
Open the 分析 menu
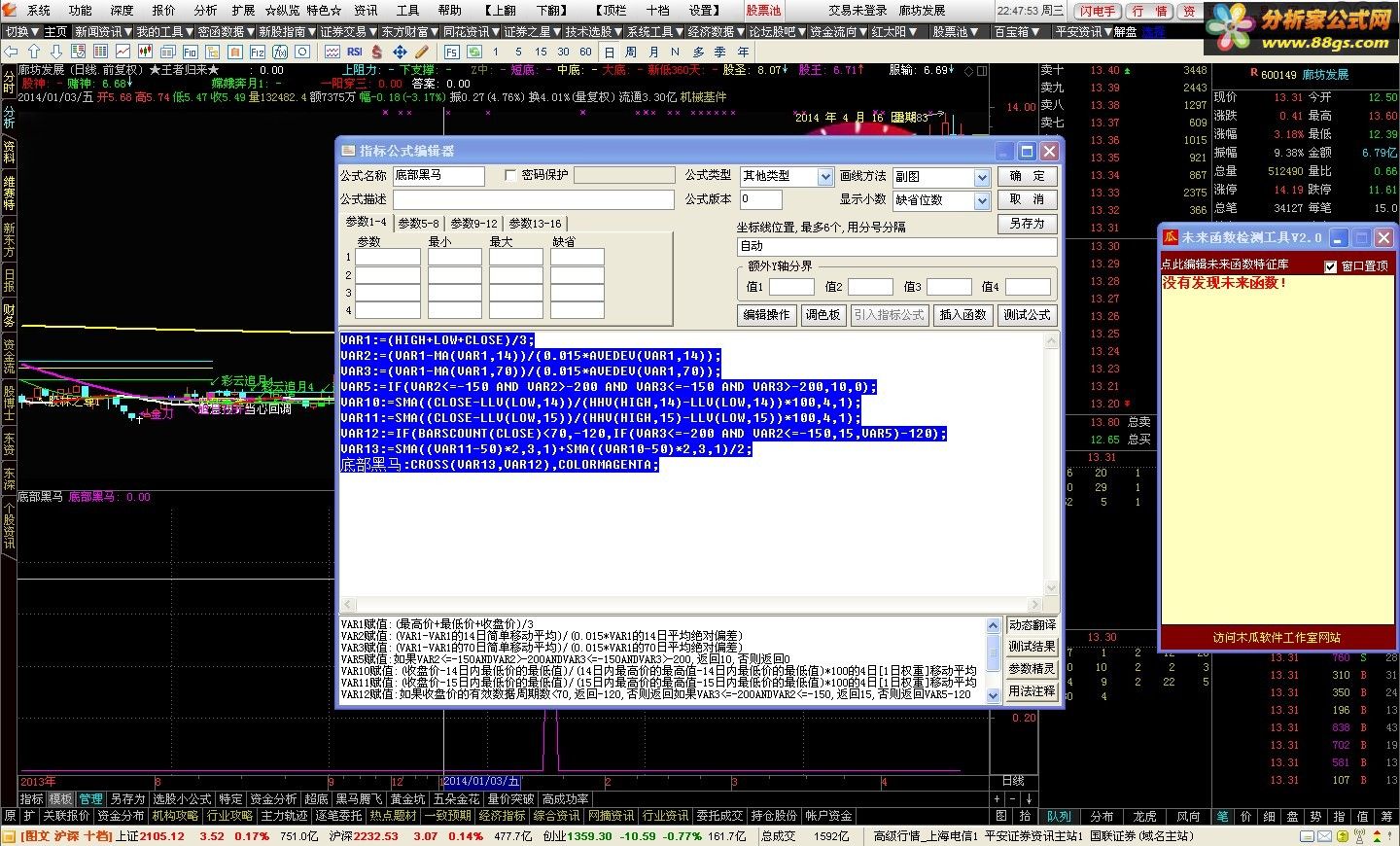click(x=205, y=11)
